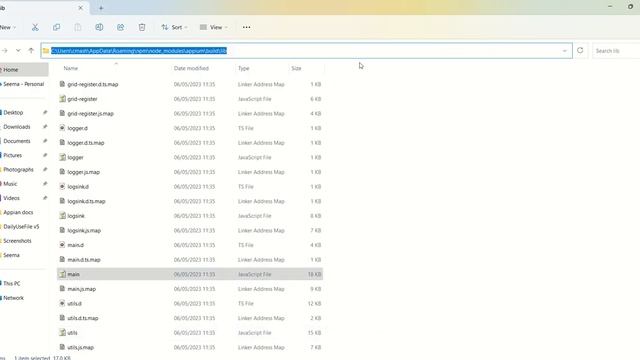The width and height of the screenshot is (640, 360).
Task: Click the pin icon beside Downloads
Action: click(x=45, y=127)
